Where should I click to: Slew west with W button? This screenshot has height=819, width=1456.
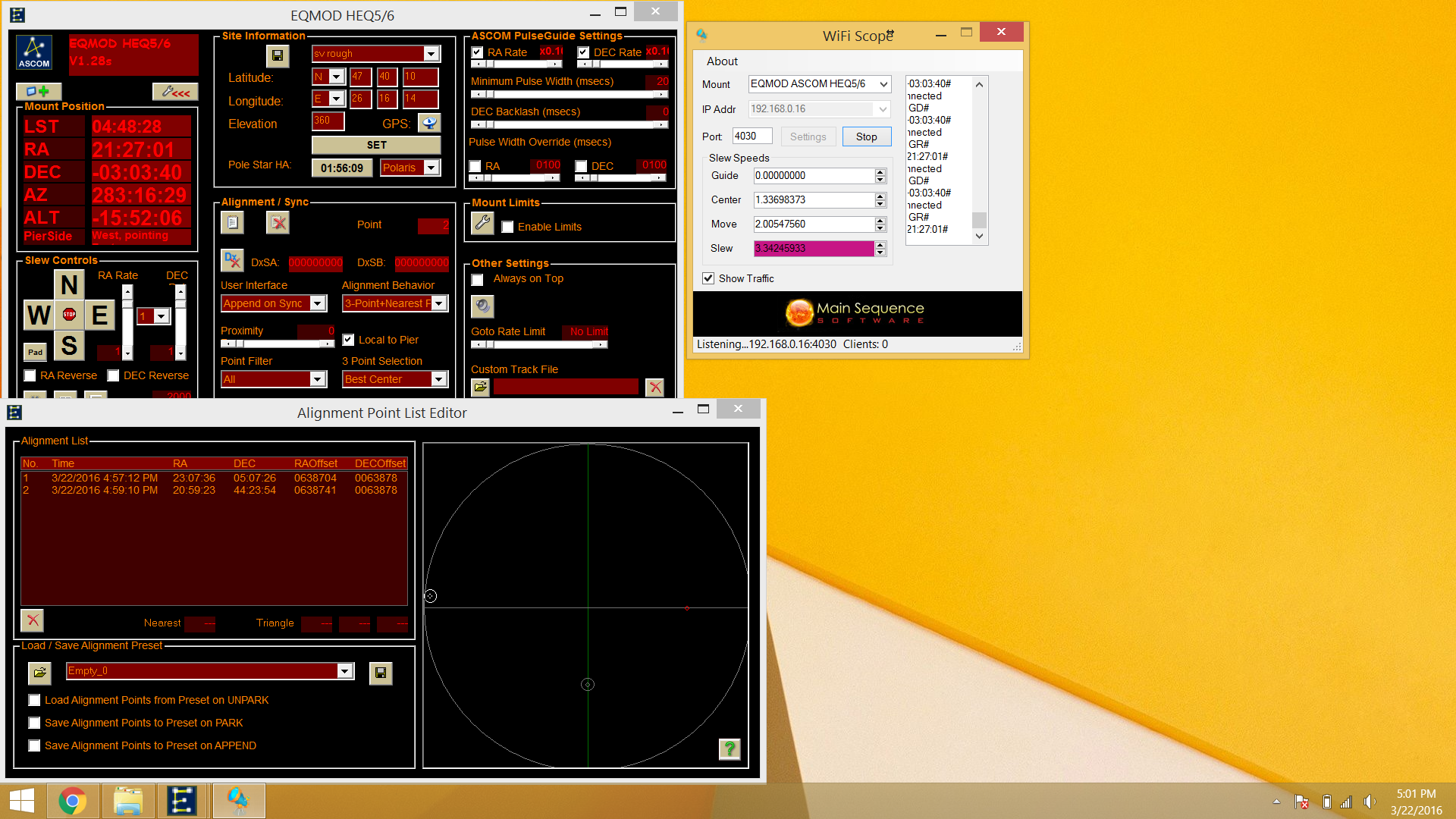point(39,315)
